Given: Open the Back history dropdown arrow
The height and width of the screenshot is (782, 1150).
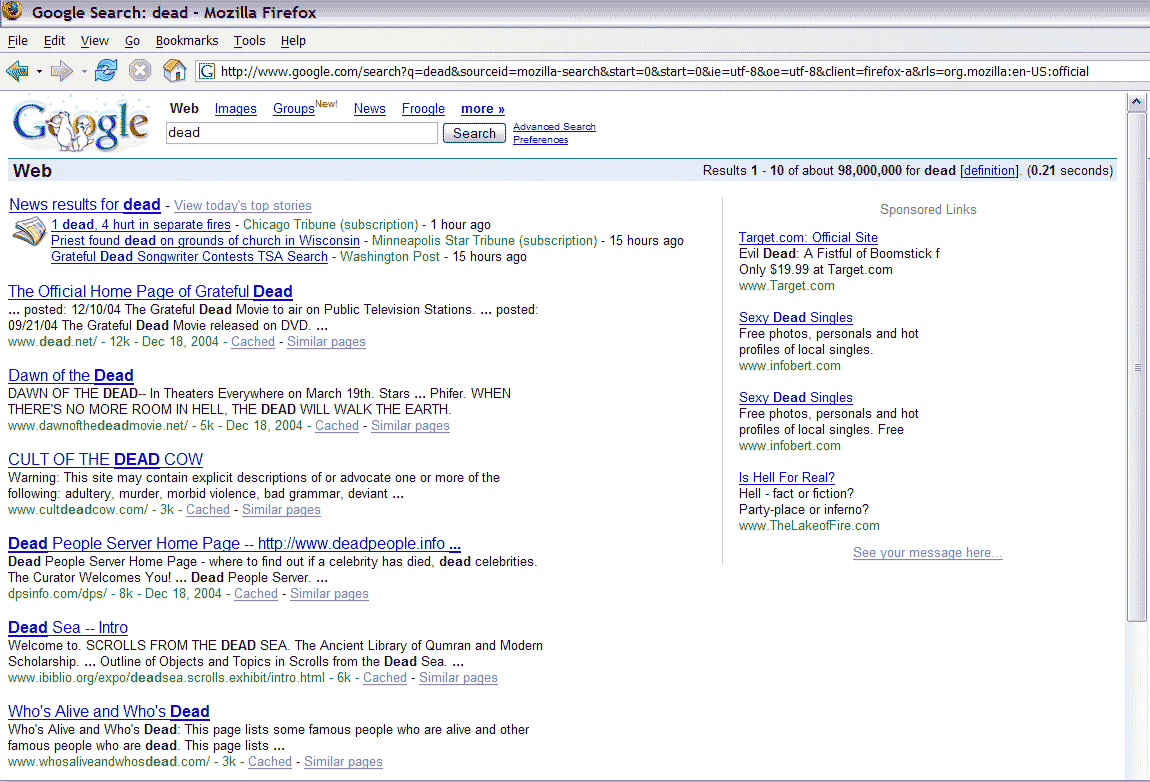Looking at the screenshot, I should (40, 72).
